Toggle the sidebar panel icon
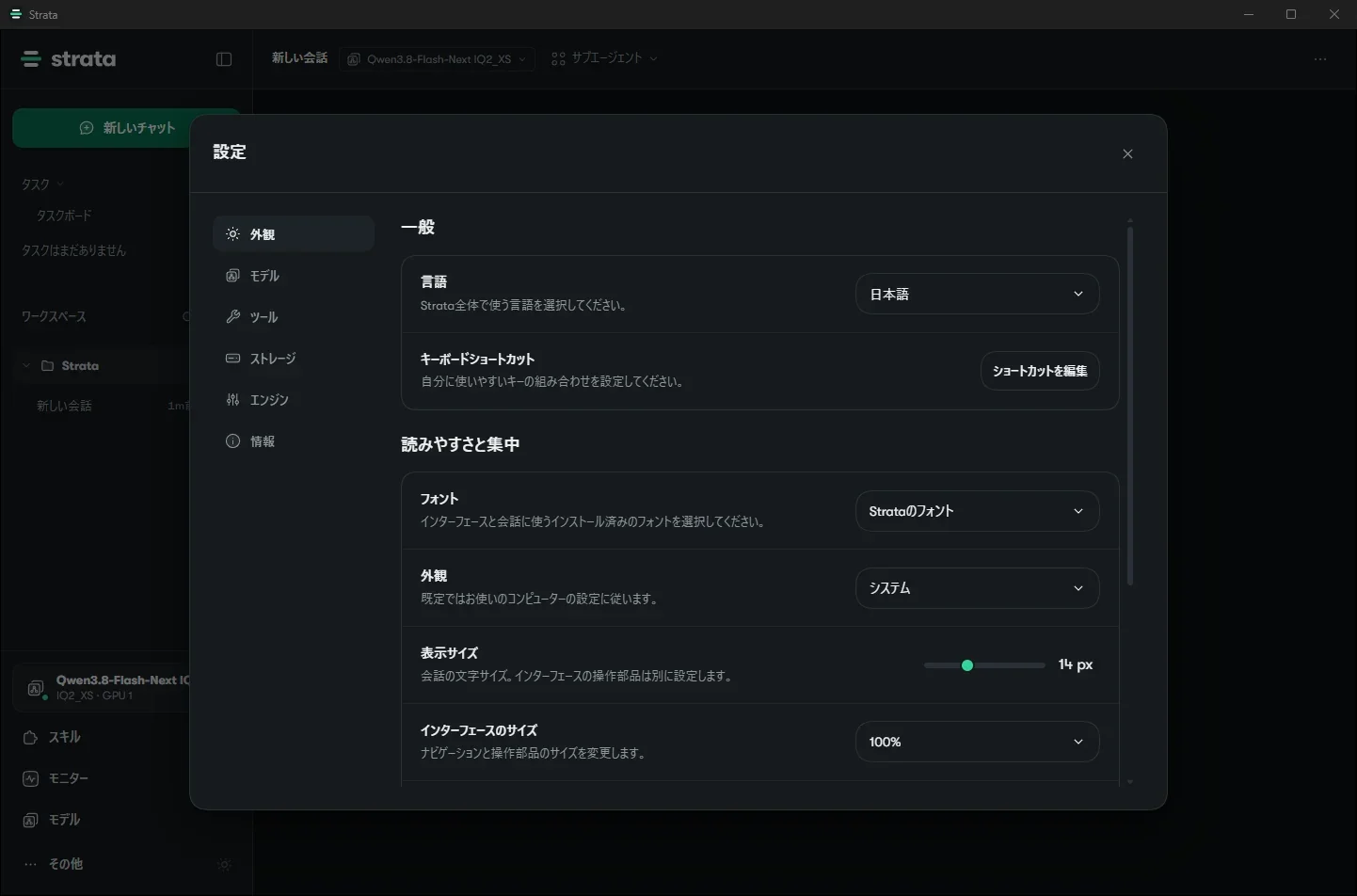 (224, 59)
